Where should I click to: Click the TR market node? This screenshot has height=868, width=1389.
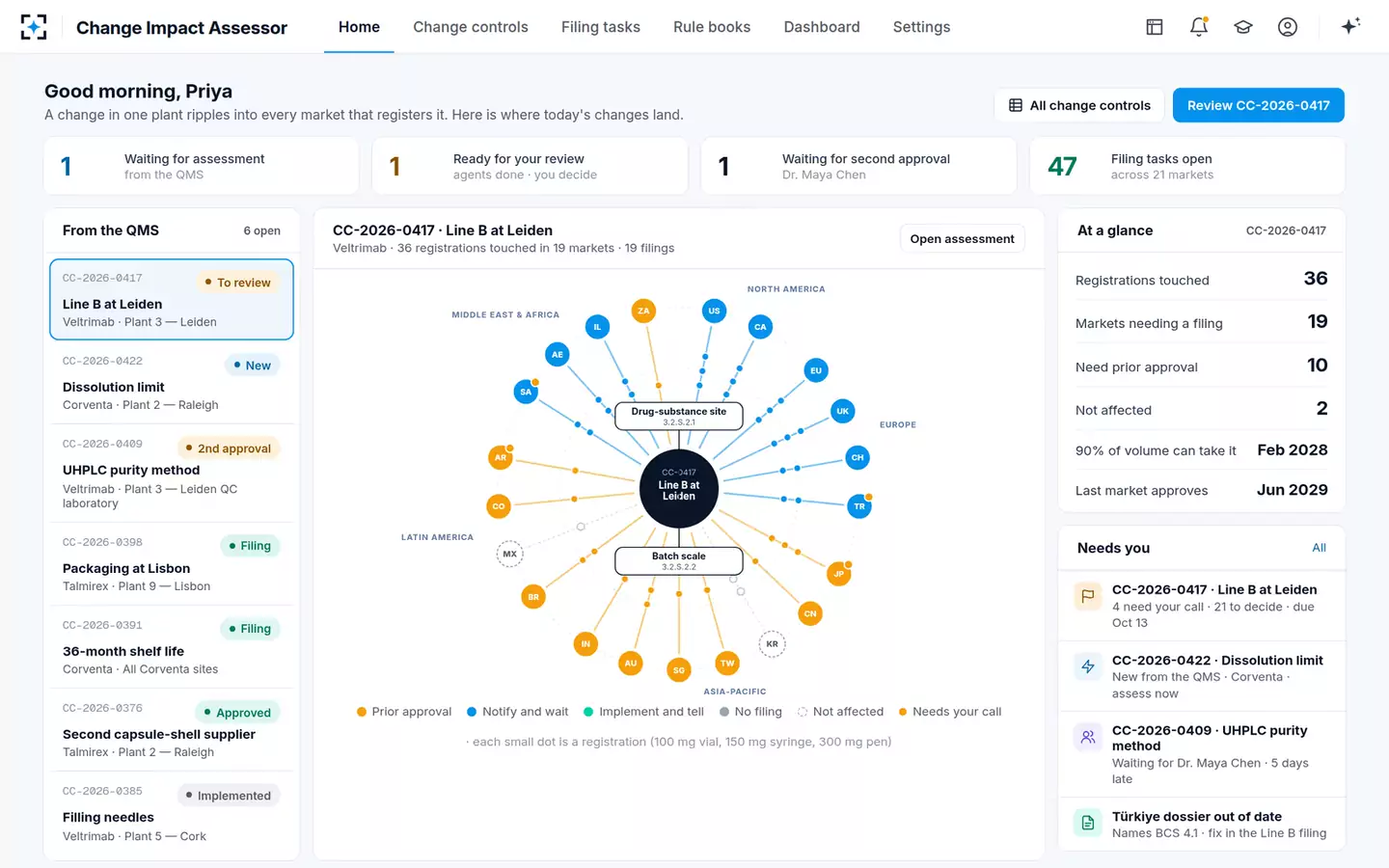pos(859,506)
